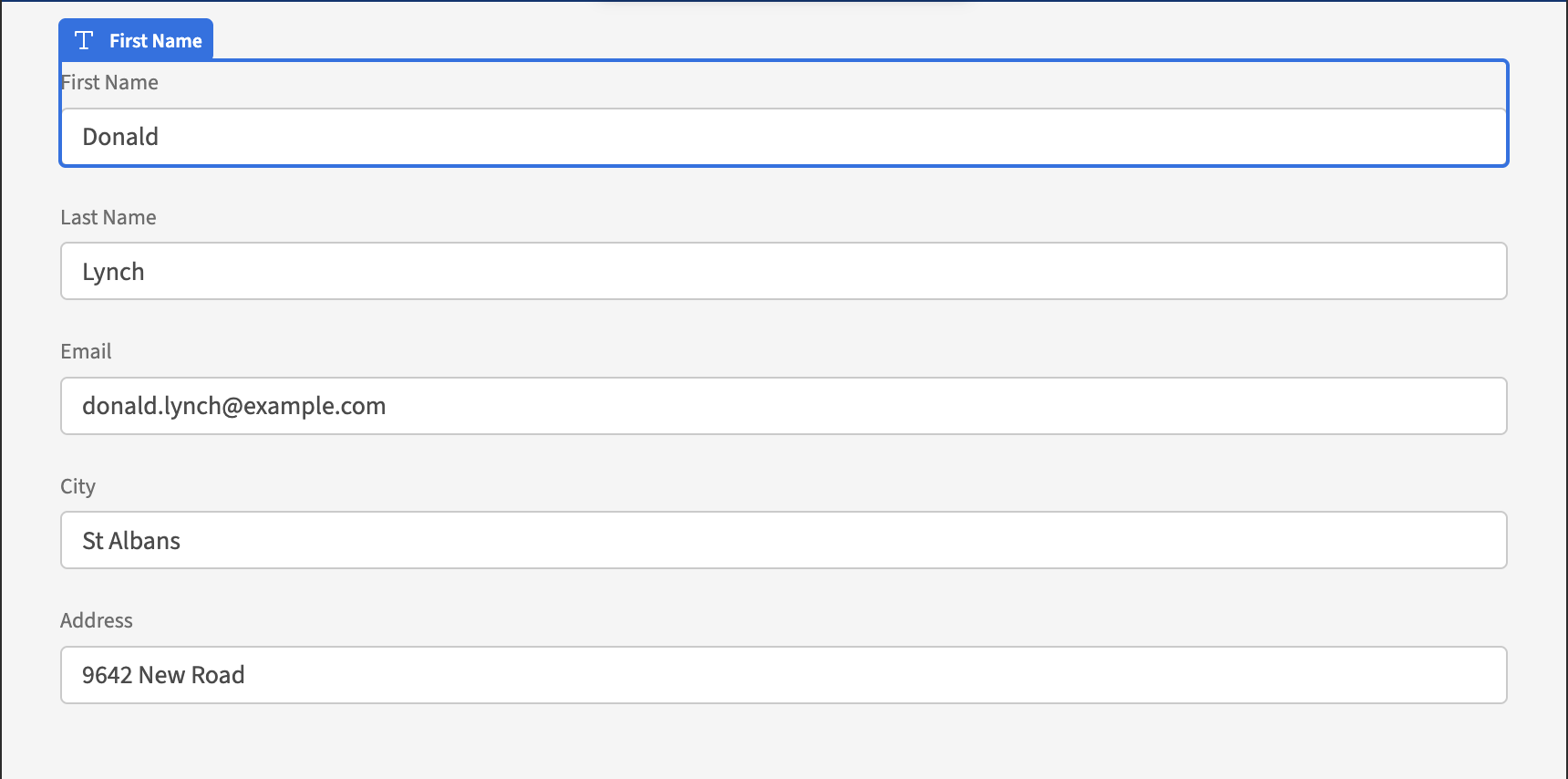The height and width of the screenshot is (779, 1568).
Task: Click the Email field label
Action: (86, 351)
